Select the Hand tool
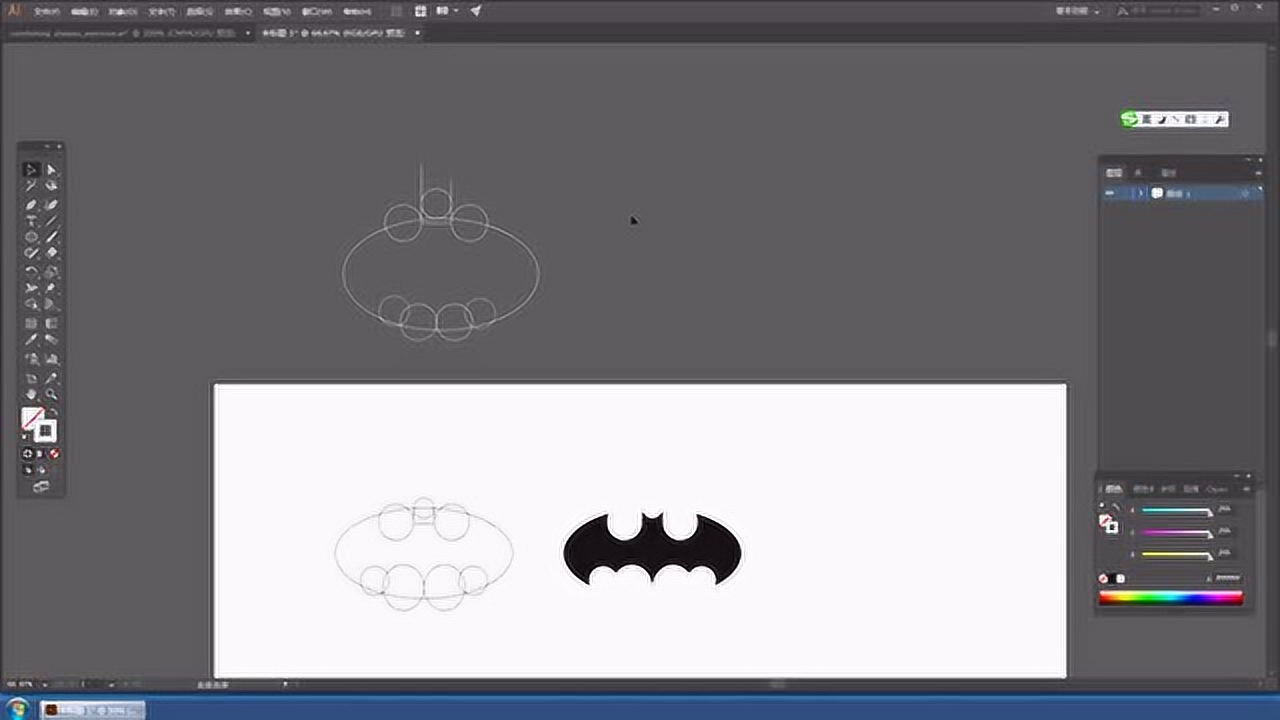Image resolution: width=1280 pixels, height=720 pixels. 32,394
